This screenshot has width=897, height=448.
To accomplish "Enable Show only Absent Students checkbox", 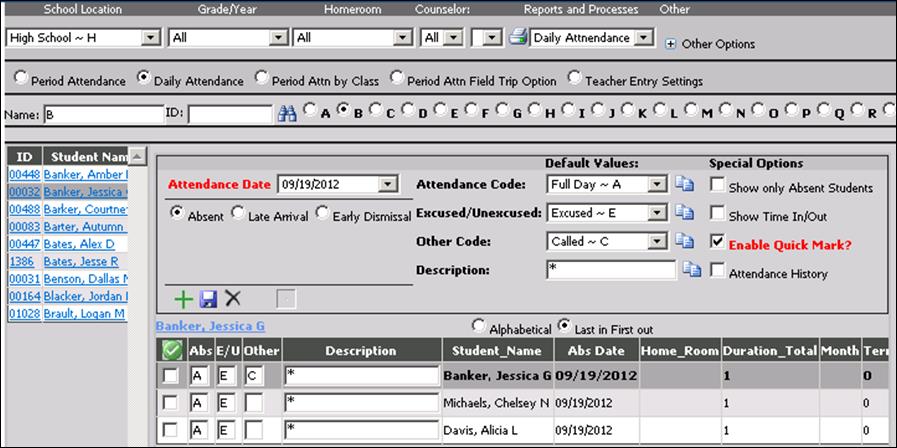I will coord(717,185).
